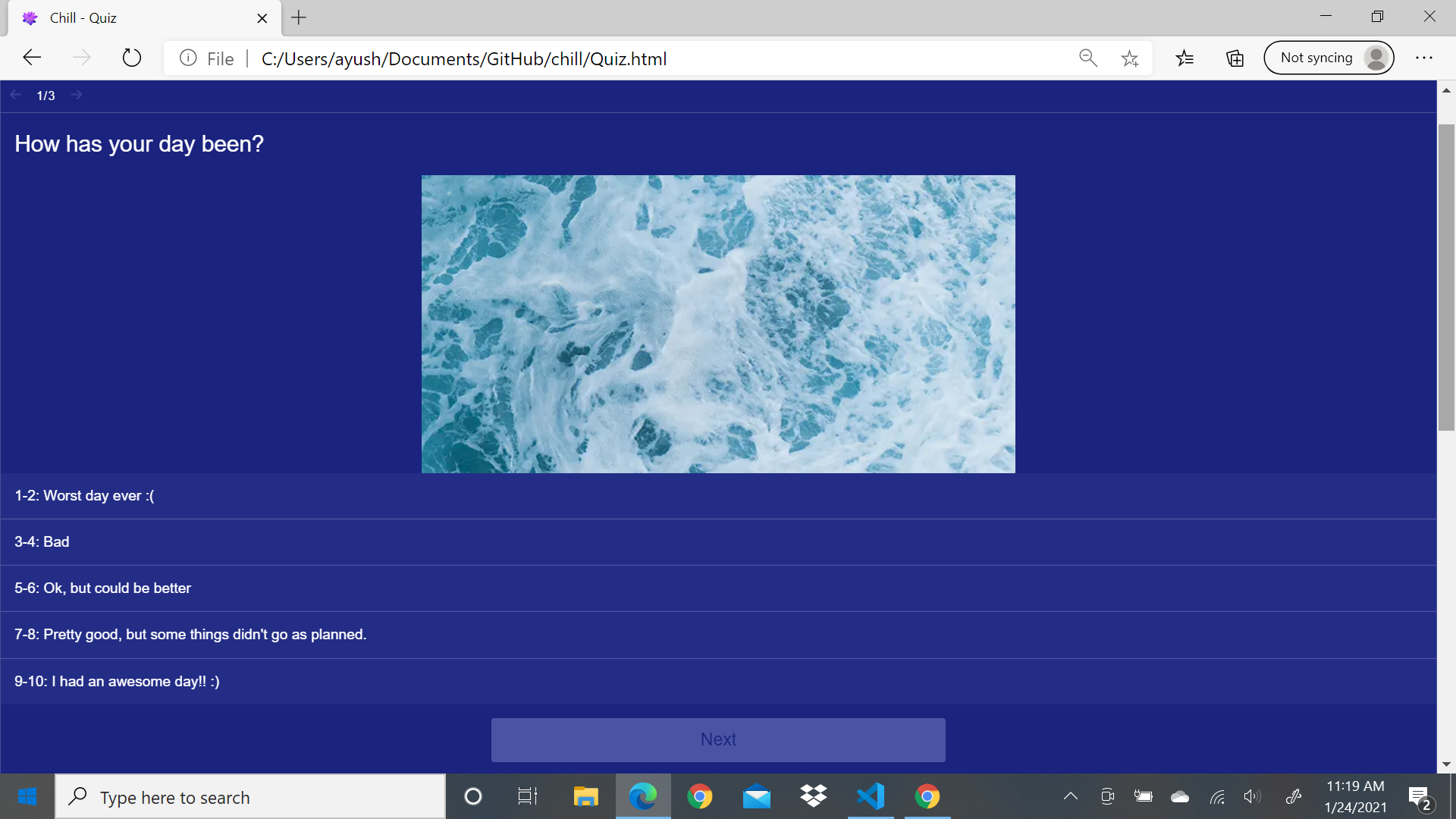Open the Favorites list icon

coord(1185,58)
